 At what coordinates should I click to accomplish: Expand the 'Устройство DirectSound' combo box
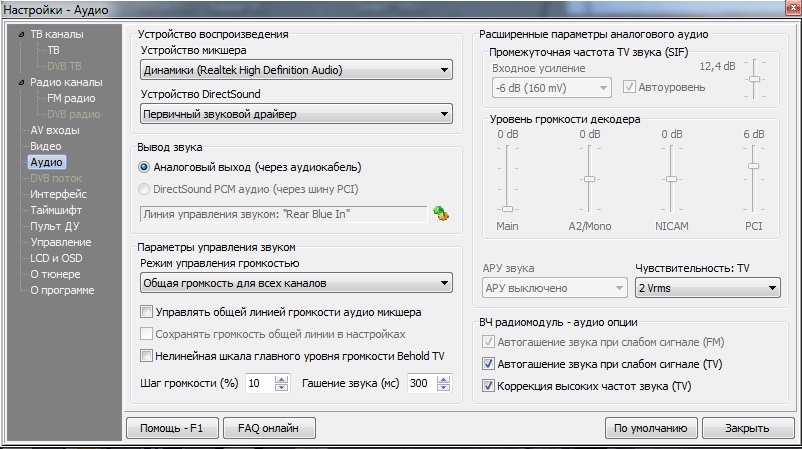295,114
